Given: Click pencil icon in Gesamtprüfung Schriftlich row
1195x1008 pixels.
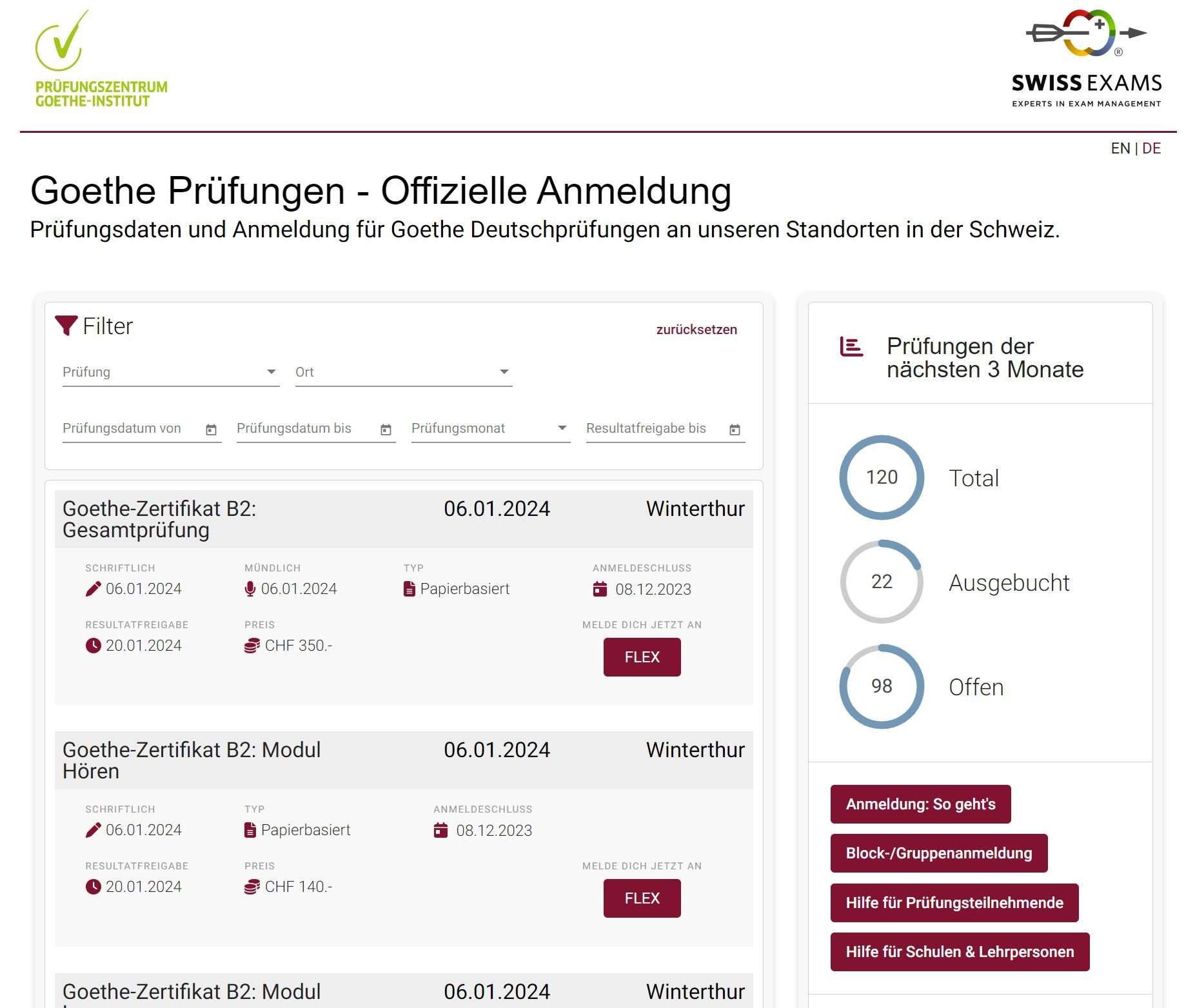Looking at the screenshot, I should 94,589.
